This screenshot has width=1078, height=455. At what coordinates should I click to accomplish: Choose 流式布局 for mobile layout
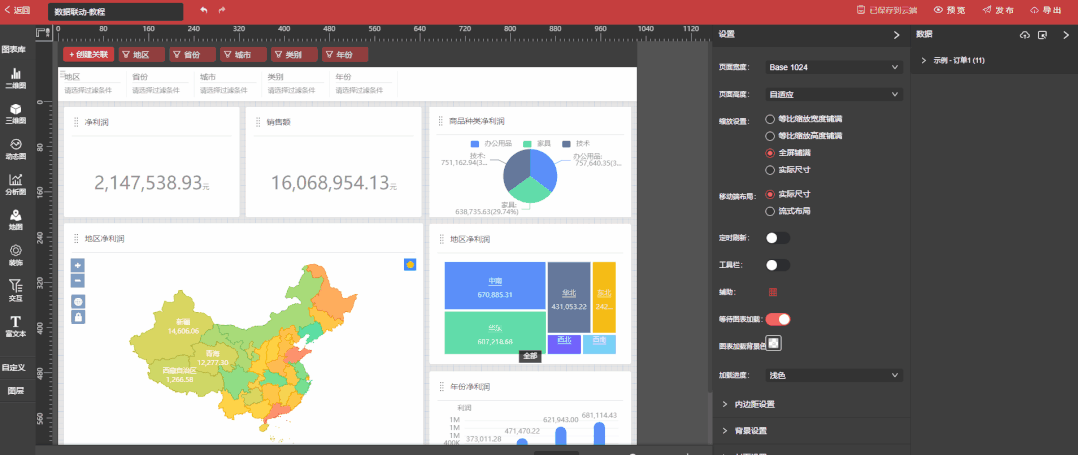(770, 211)
